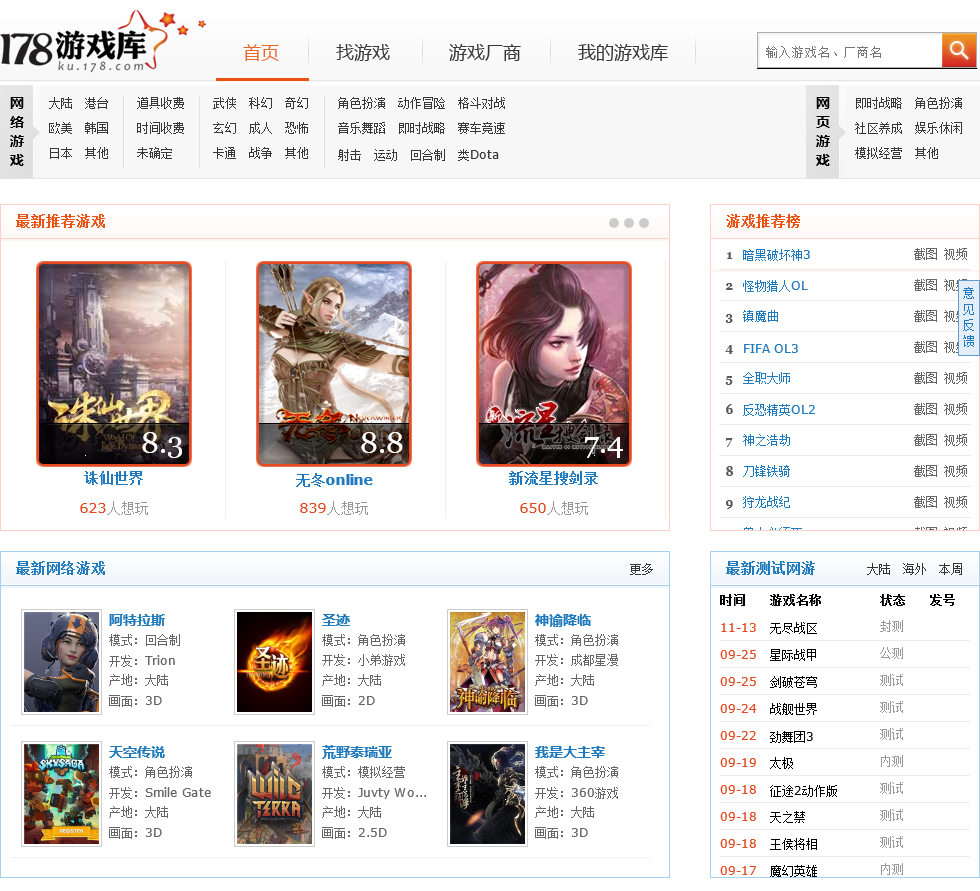The image size is (980, 891).
Task: Filter by 时间收费 payment type
Action: tap(161, 128)
